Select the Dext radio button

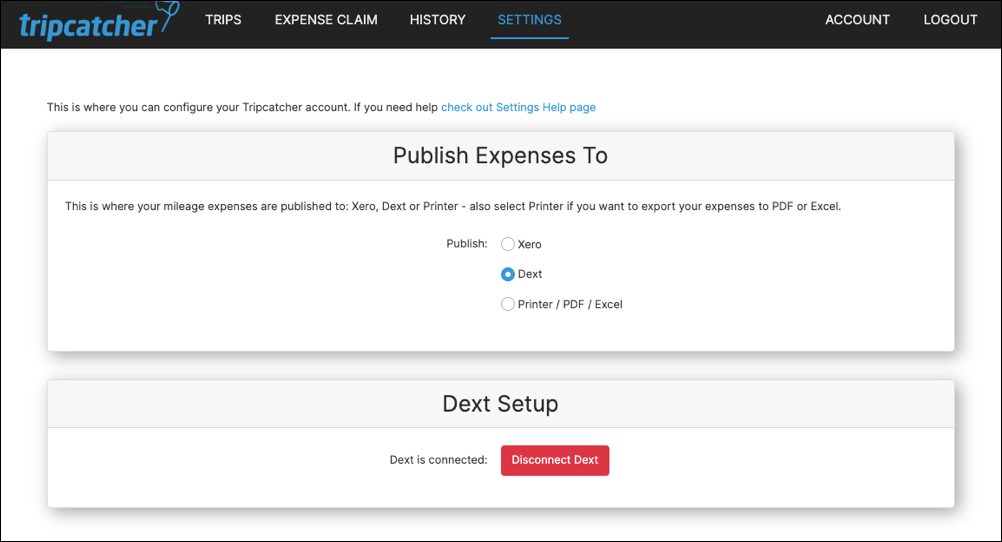point(508,274)
